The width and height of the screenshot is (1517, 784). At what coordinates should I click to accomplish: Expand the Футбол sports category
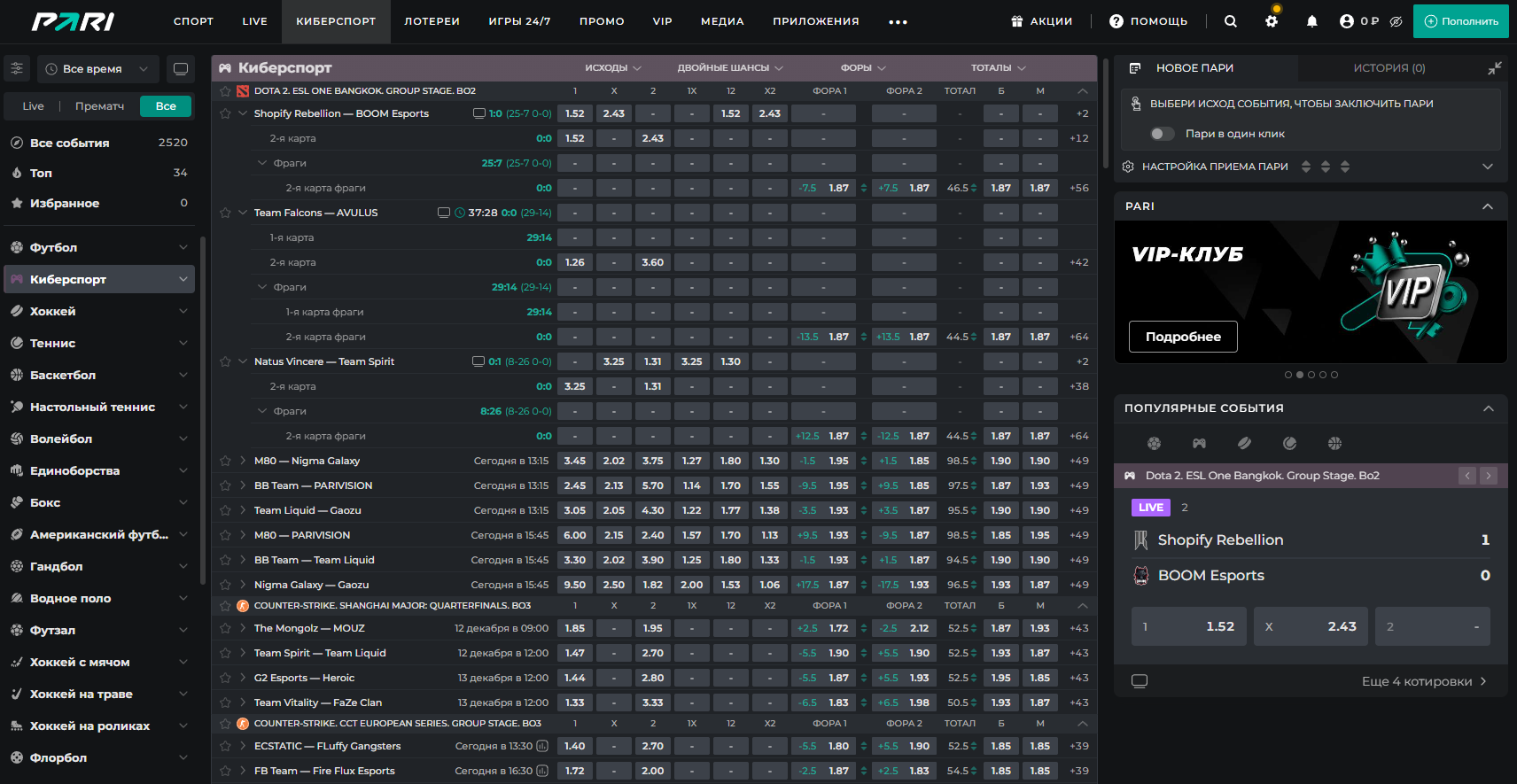(x=98, y=247)
